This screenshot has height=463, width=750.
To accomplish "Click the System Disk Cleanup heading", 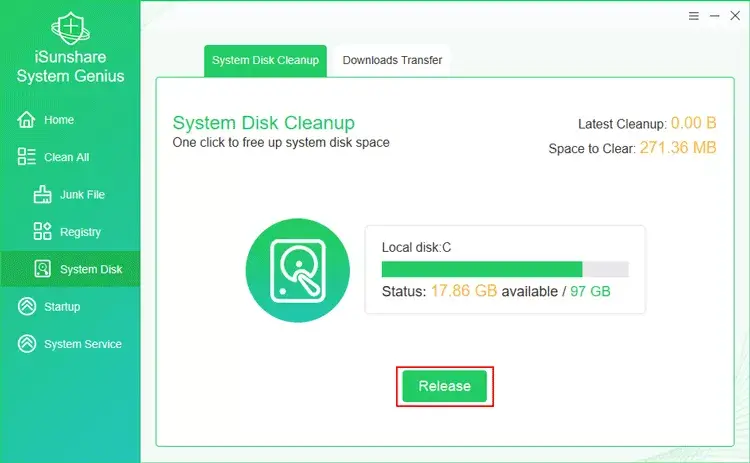I will tap(264, 123).
